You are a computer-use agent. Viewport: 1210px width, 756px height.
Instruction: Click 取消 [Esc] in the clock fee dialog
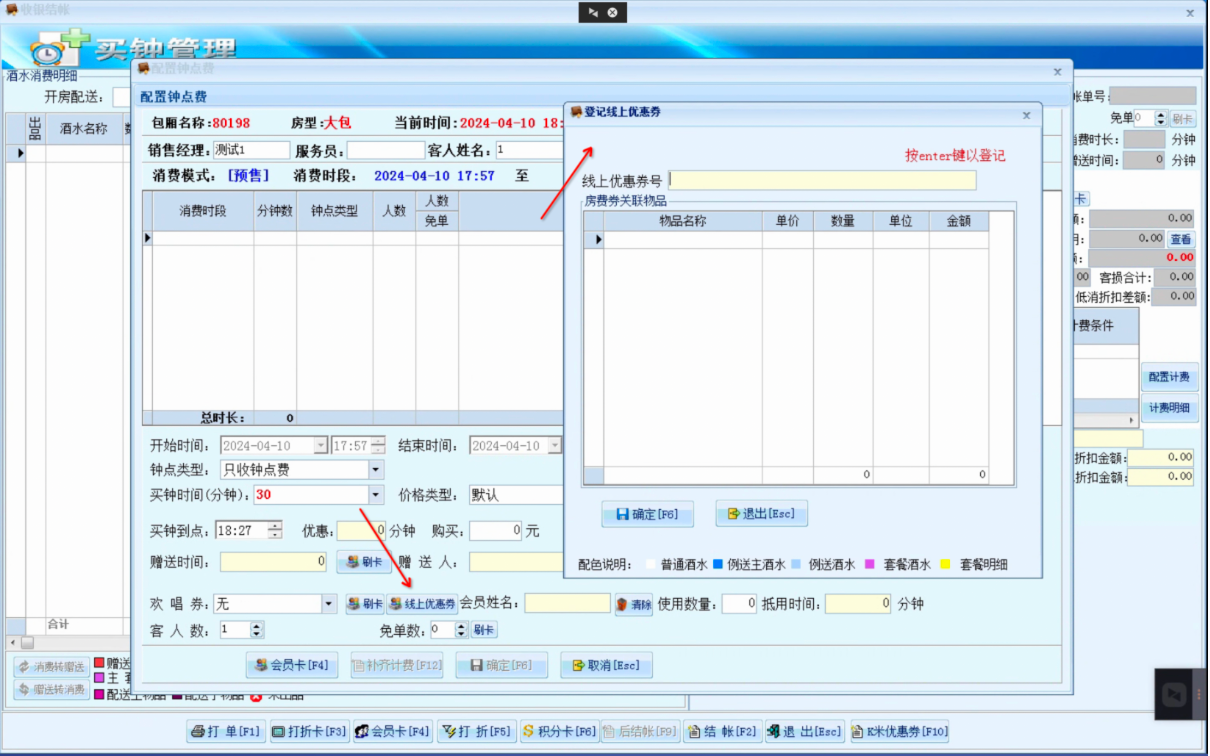tap(606, 665)
